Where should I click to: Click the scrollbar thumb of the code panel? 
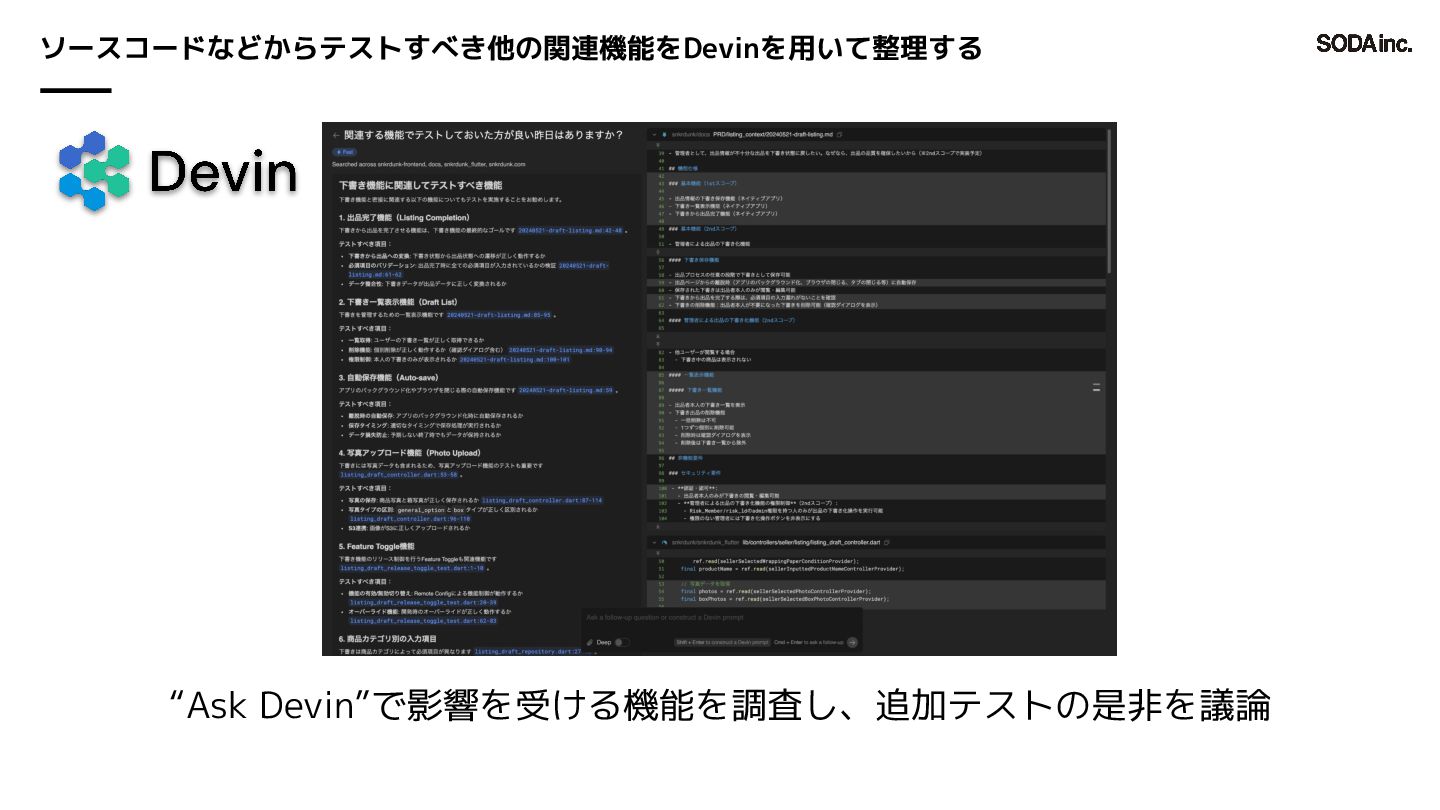[1111, 200]
